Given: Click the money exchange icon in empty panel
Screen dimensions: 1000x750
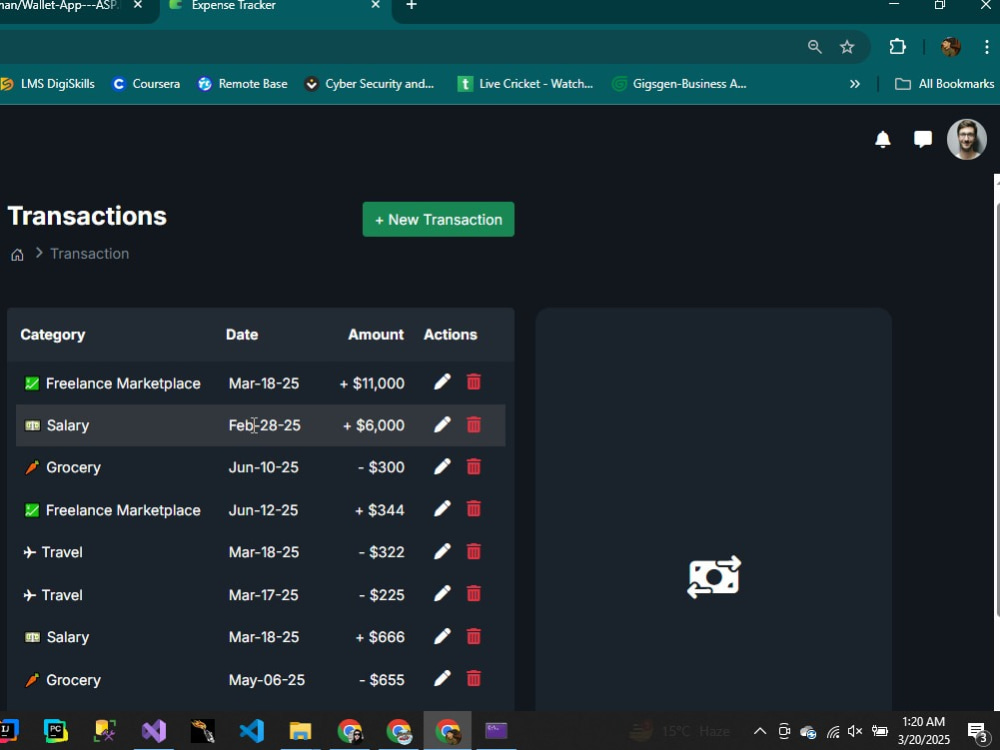Looking at the screenshot, I should coord(713,577).
